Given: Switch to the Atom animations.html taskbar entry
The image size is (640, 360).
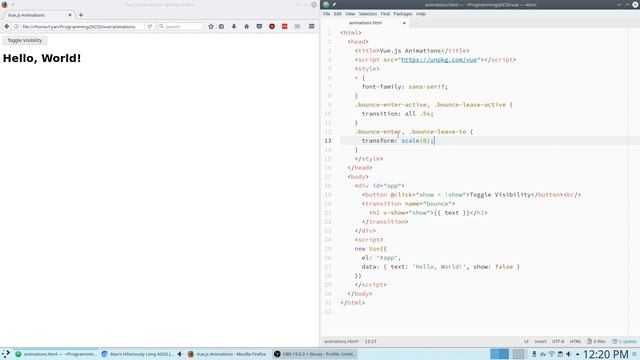Looking at the screenshot, I should (x=56, y=354).
